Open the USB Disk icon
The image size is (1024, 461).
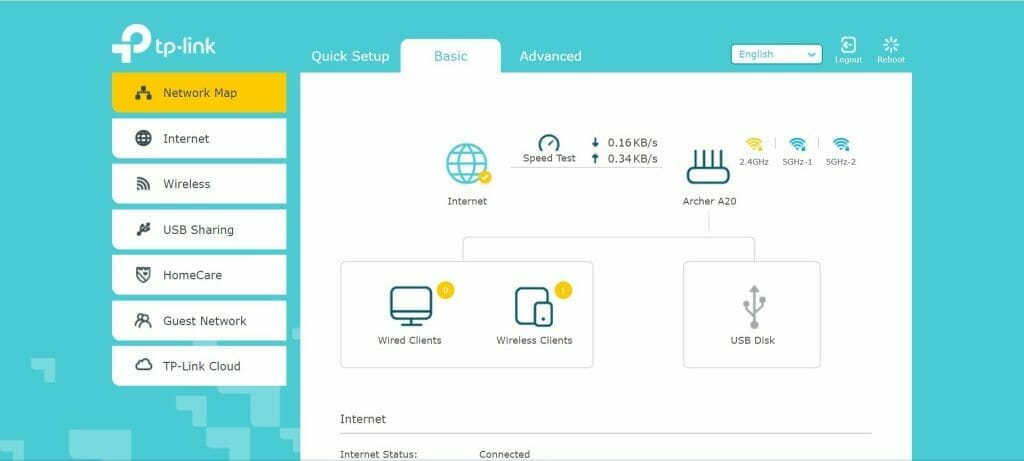[754, 307]
